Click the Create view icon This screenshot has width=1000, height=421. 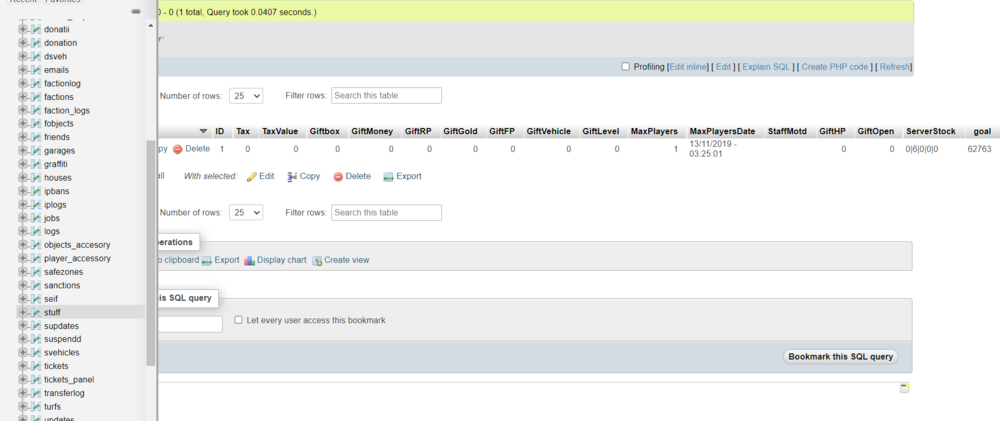tap(317, 260)
